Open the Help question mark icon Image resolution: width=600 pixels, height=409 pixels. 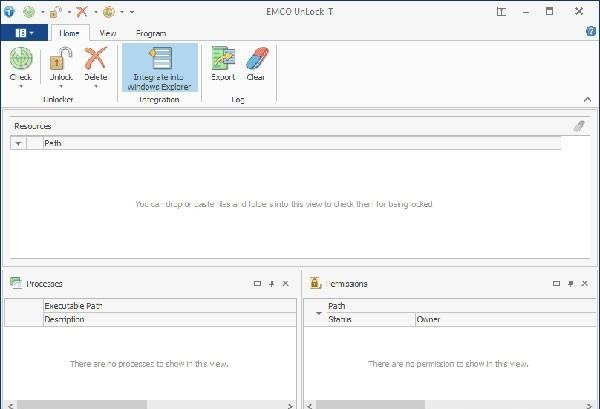pyautogui.click(x=591, y=31)
